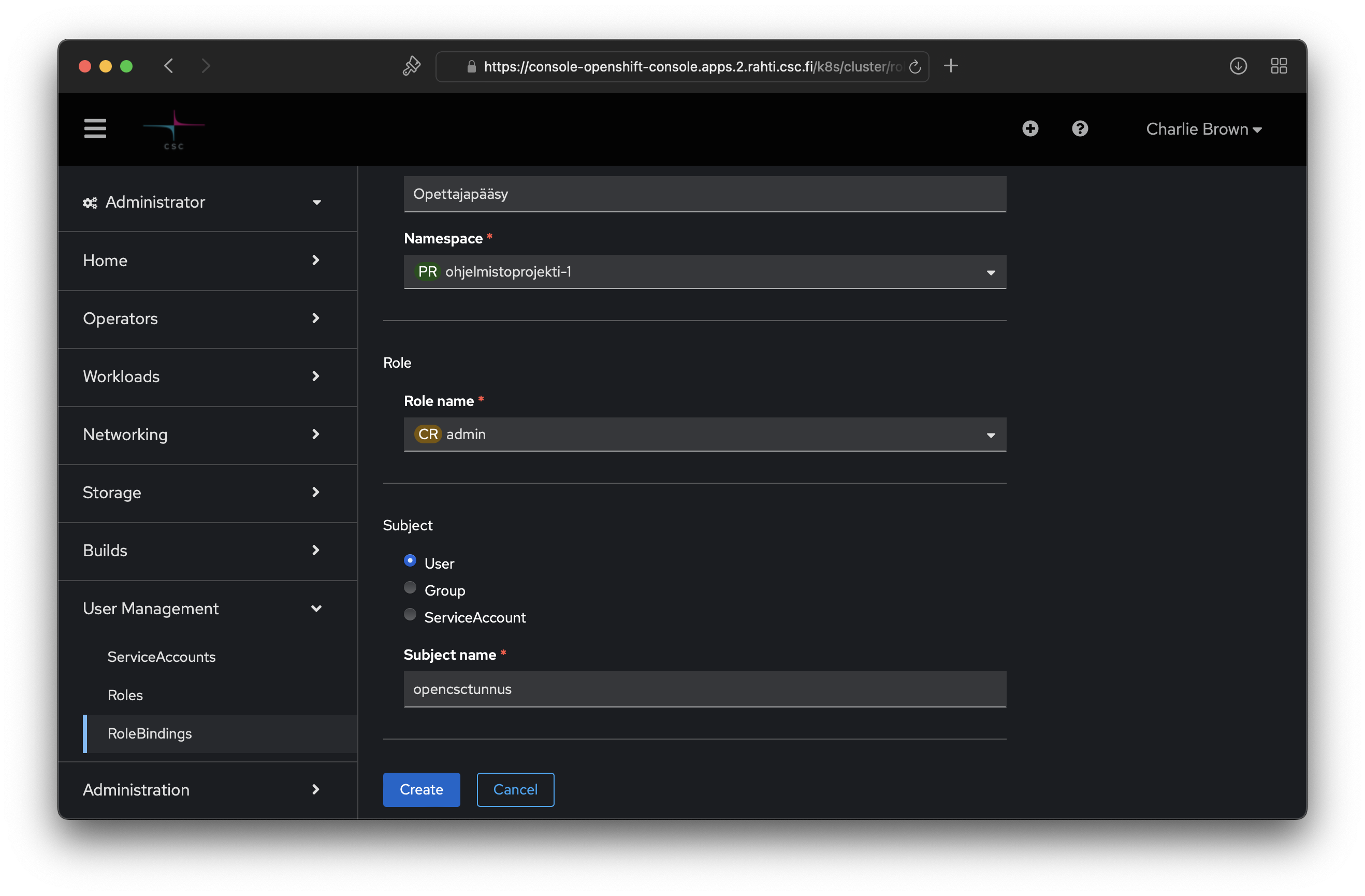Screen dimensions: 1365x896
Task: Click the browser reload icon
Action: tap(915, 67)
